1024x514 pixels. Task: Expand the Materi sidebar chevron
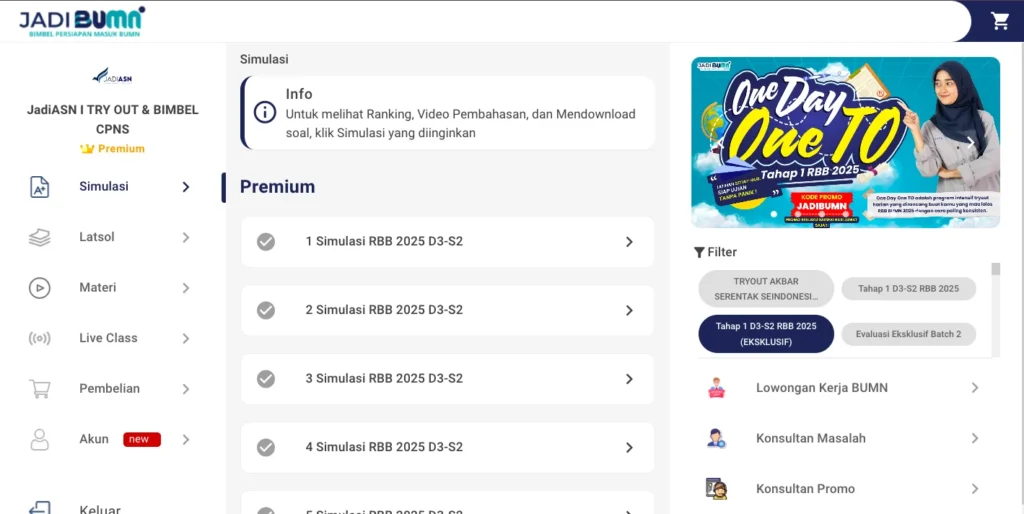[186, 288]
